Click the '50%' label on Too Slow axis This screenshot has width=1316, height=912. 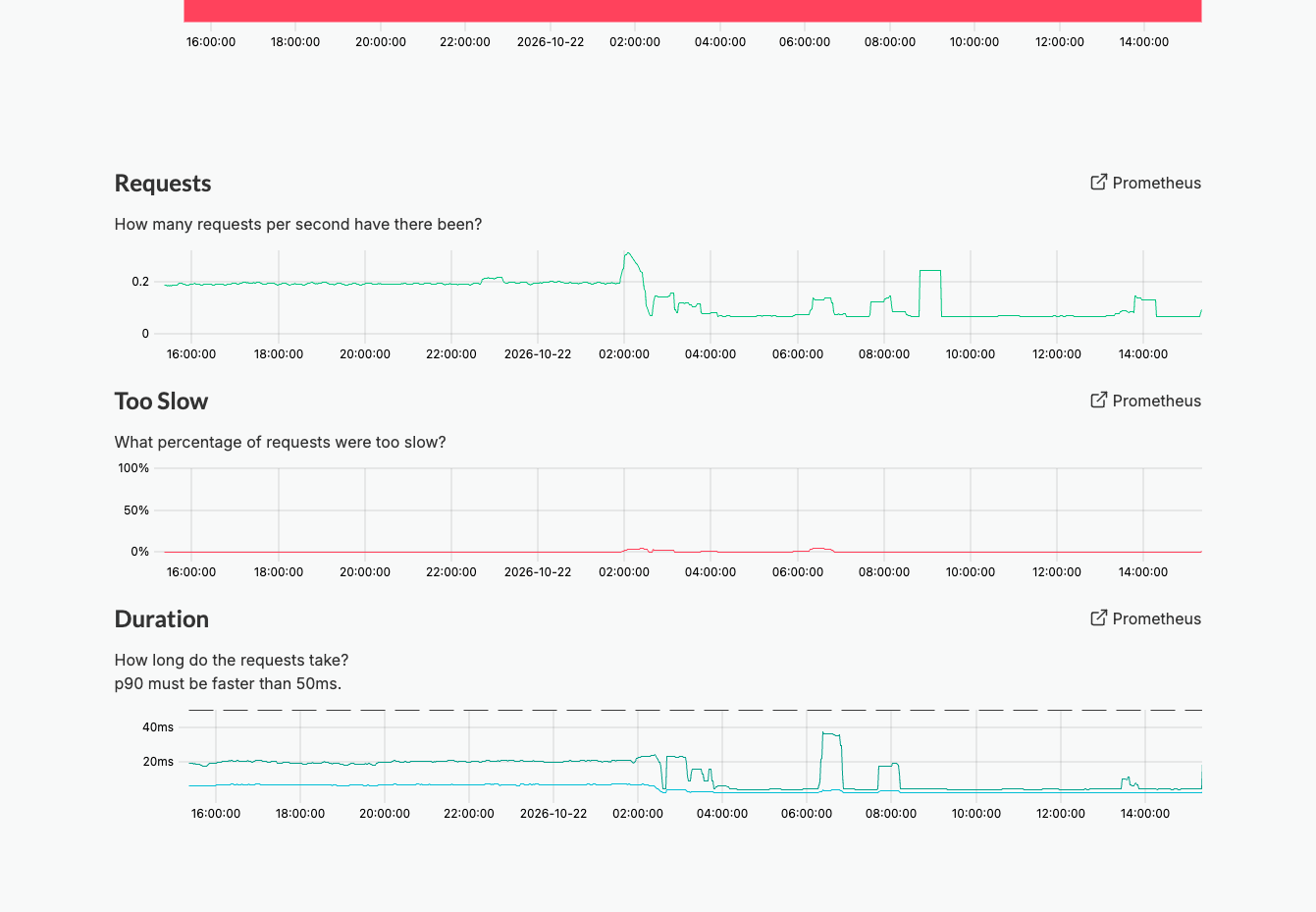click(136, 510)
